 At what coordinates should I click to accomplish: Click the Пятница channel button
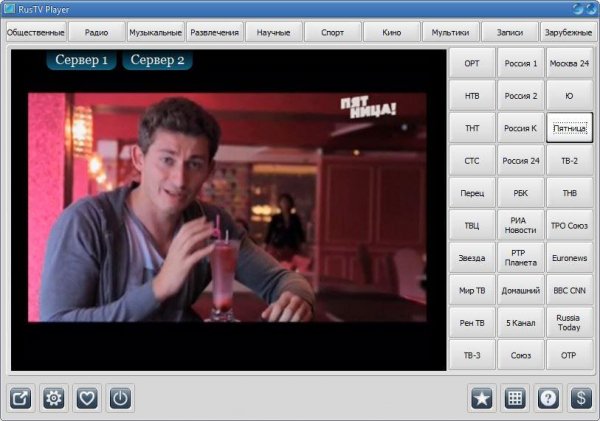[569, 128]
